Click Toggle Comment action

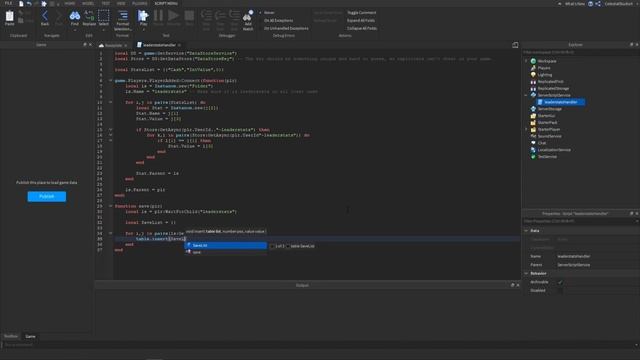(x=361, y=13)
